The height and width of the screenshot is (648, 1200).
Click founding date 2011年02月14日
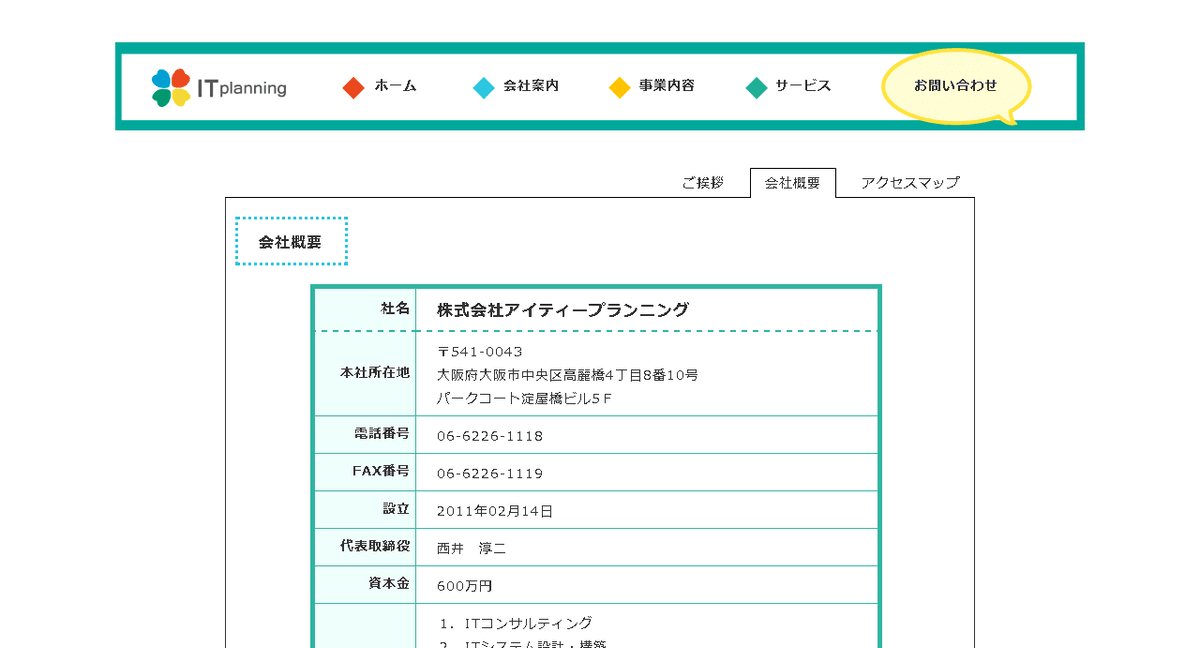pyautogui.click(x=495, y=511)
